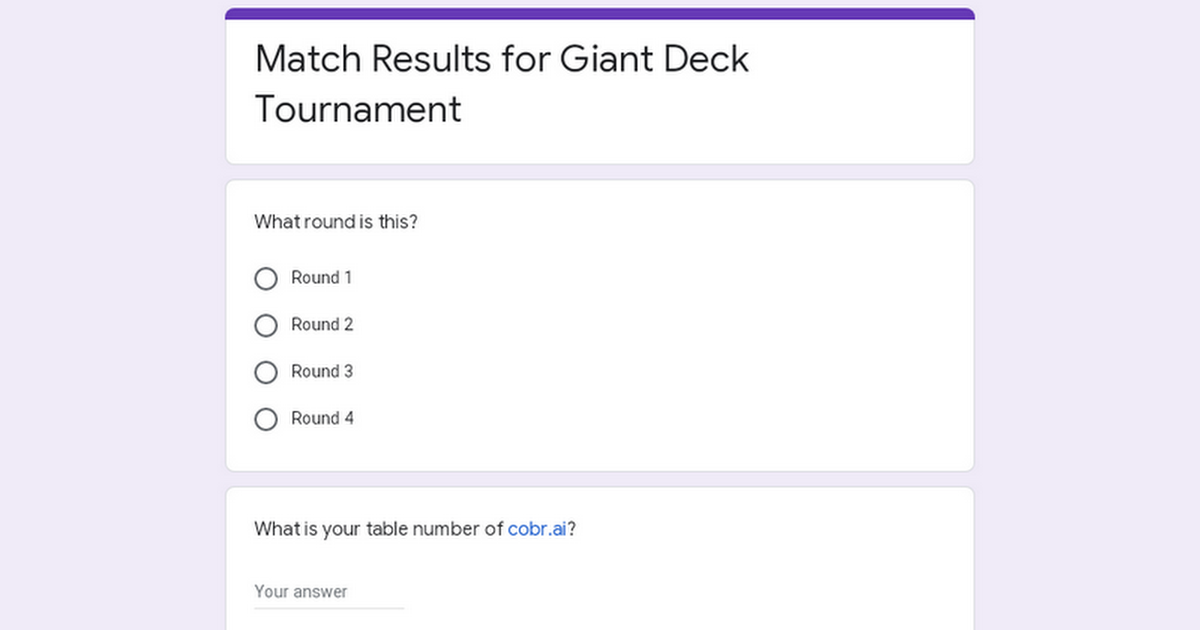The width and height of the screenshot is (1200, 630).
Task: Focus the "Your answer" text field
Action: pos(329,592)
